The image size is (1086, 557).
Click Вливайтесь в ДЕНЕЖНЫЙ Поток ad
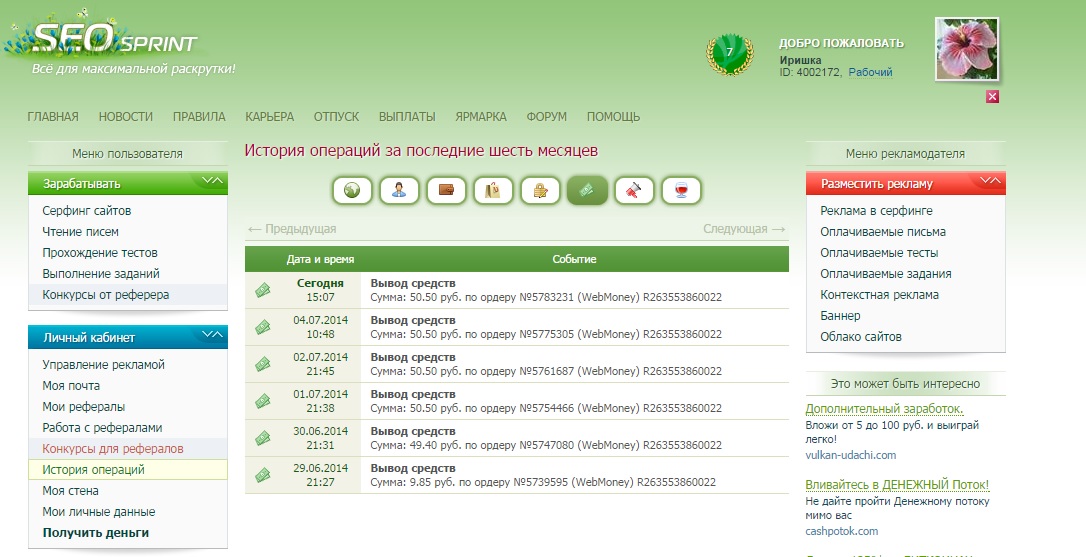coord(898,484)
